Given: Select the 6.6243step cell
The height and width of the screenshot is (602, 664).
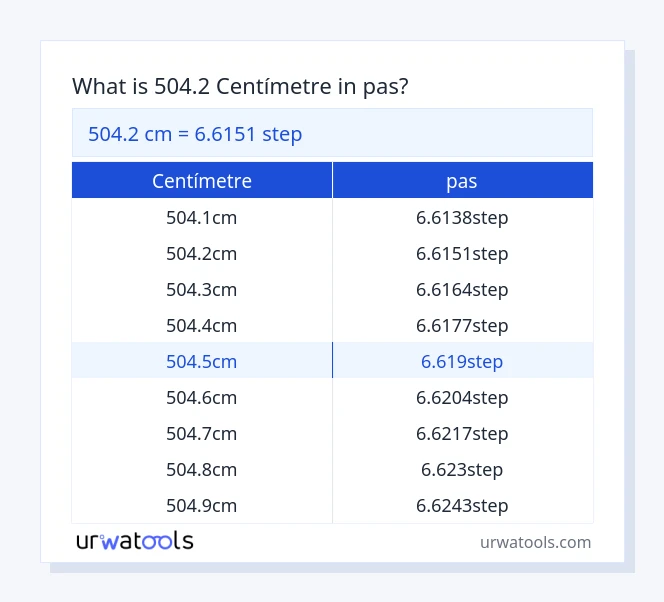Looking at the screenshot, I should point(462,505).
